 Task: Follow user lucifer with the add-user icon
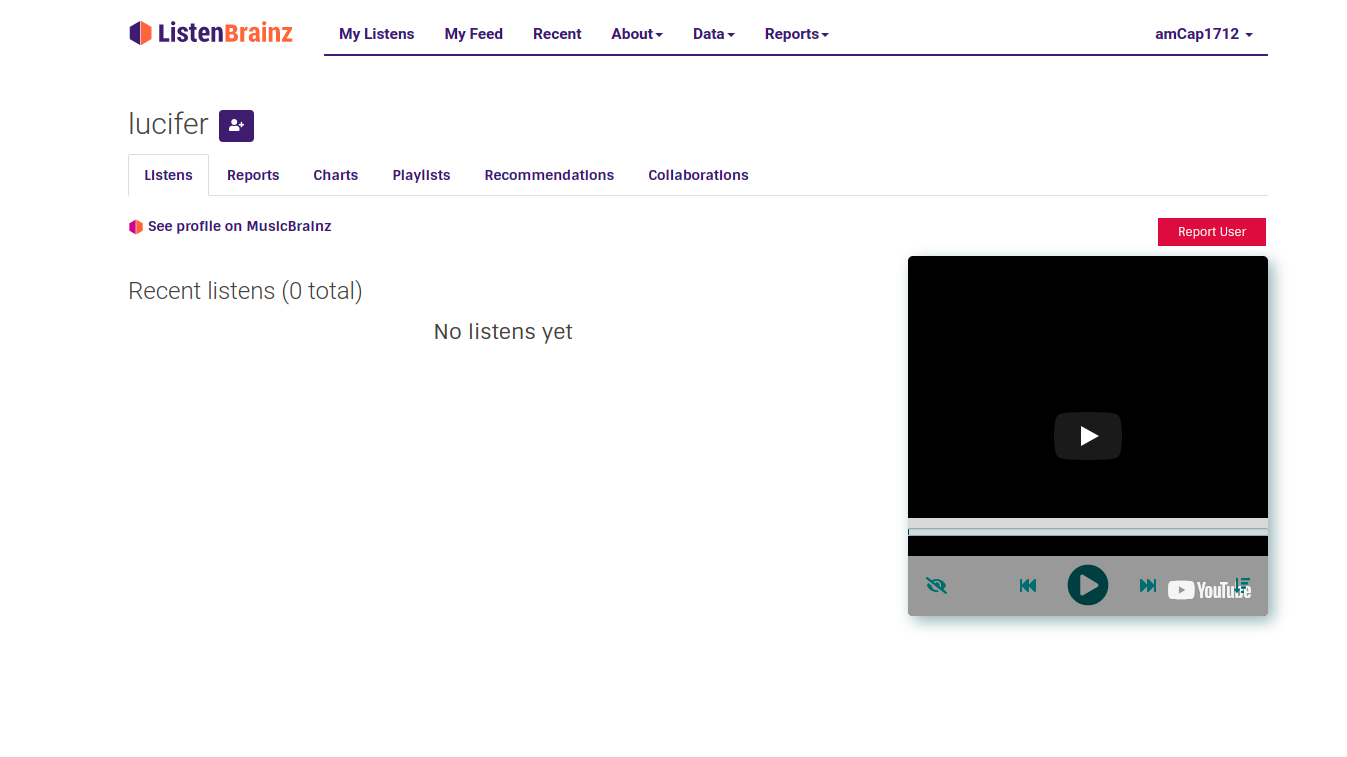[x=236, y=126]
